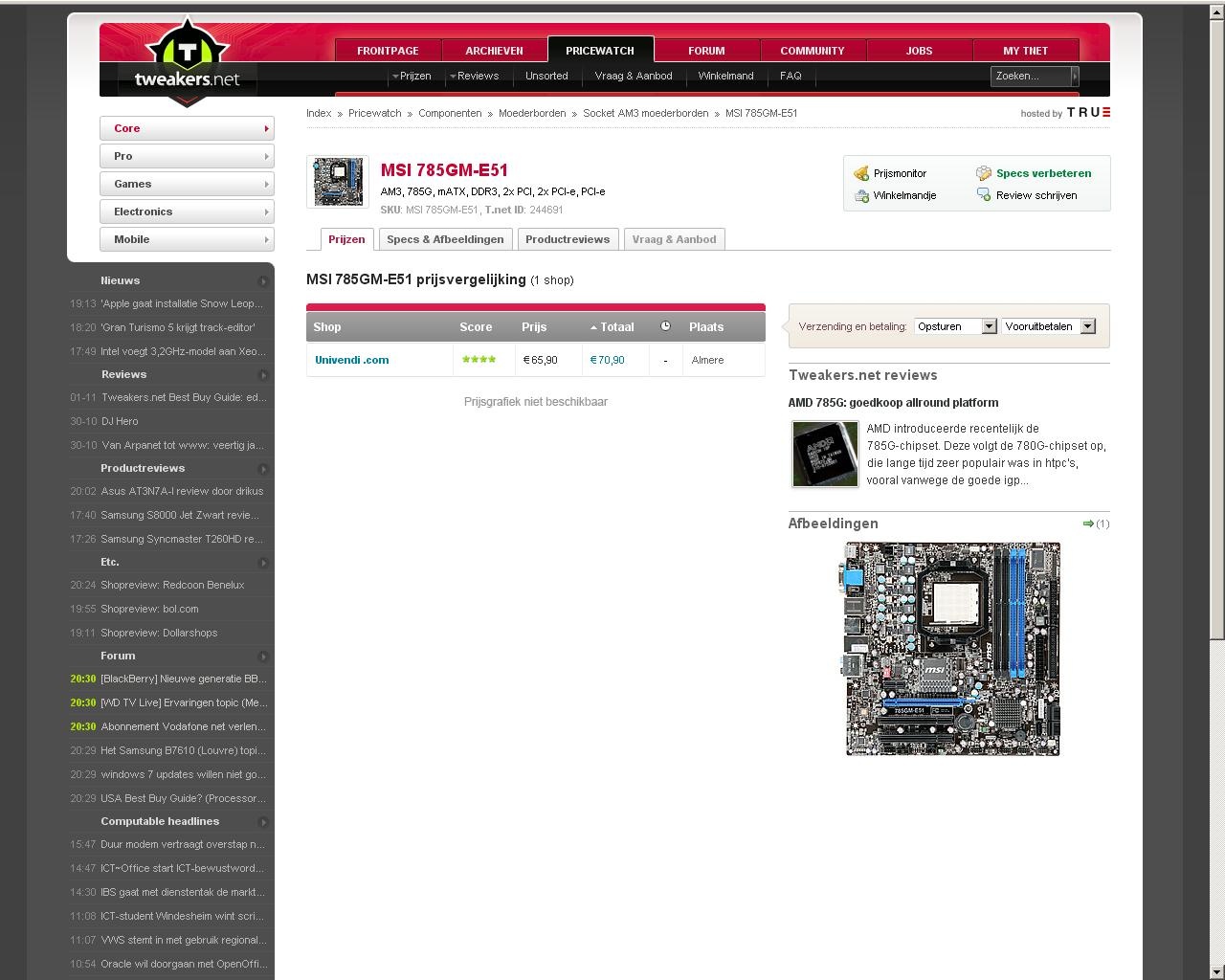Expand the Reviews submenu in the navigation bar

pos(474,76)
